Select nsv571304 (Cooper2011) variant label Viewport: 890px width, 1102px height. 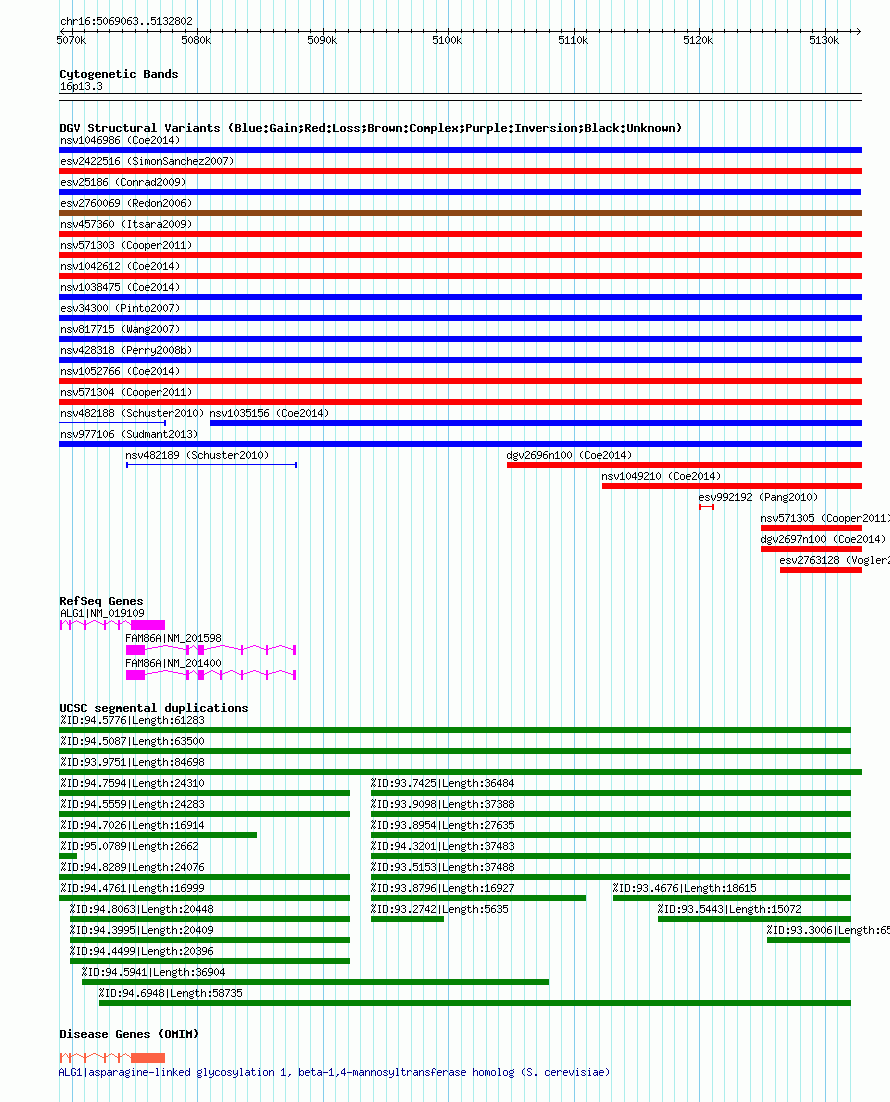pos(126,393)
